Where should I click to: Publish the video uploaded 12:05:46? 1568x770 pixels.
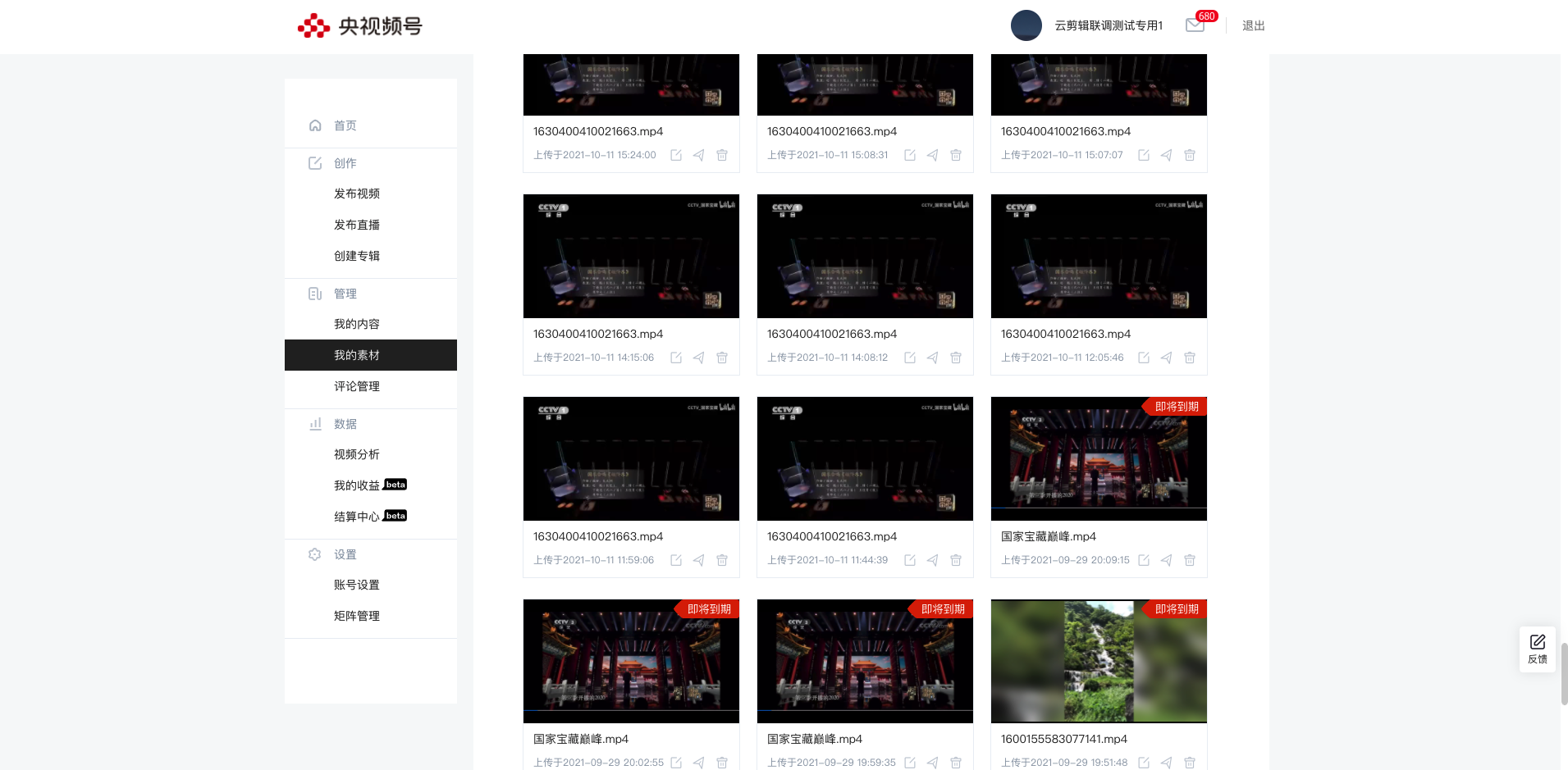click(1167, 358)
